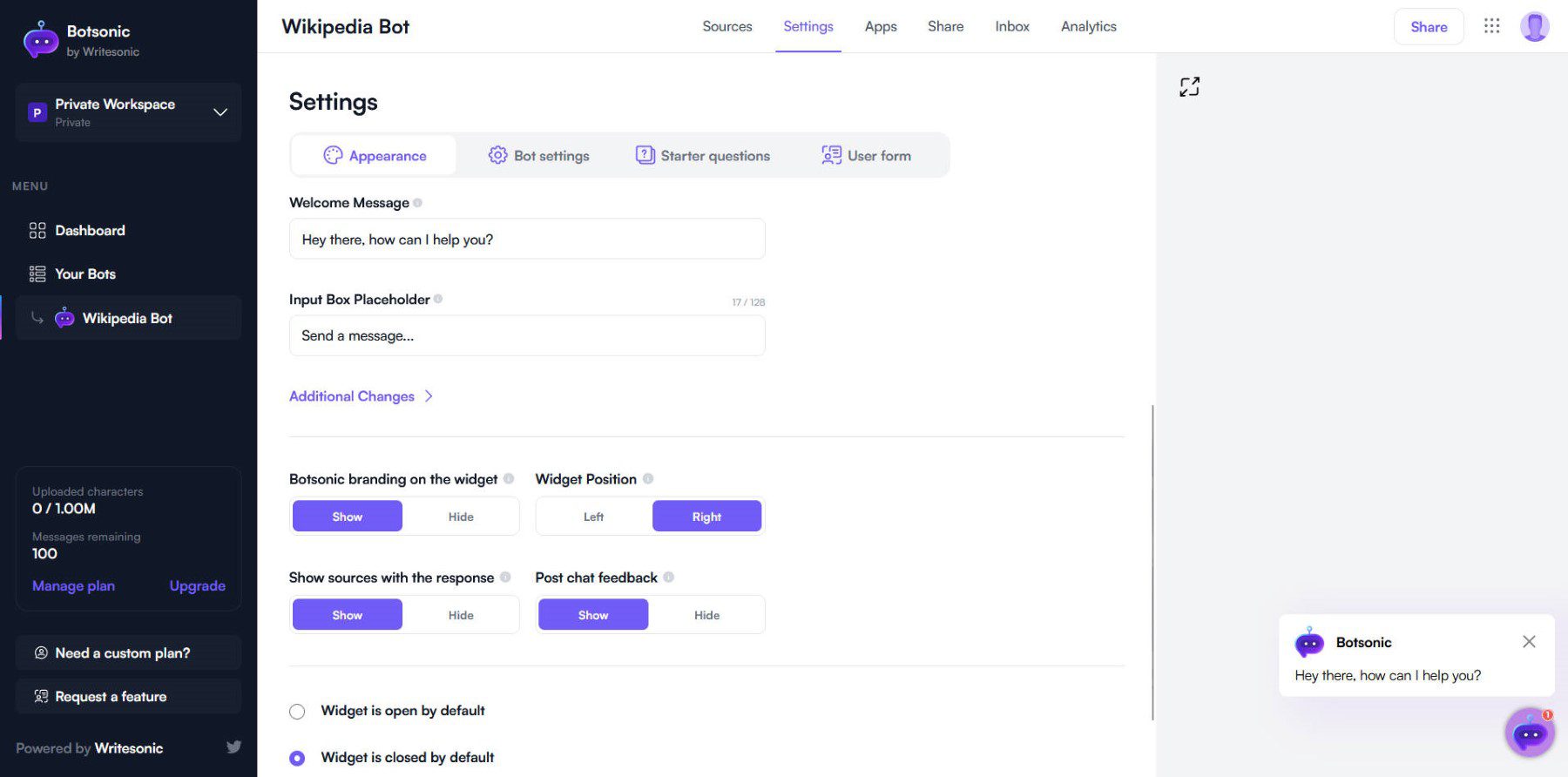1568x777 pixels.
Task: Click the Botsonic avatar in chat popup
Action: 1309,642
